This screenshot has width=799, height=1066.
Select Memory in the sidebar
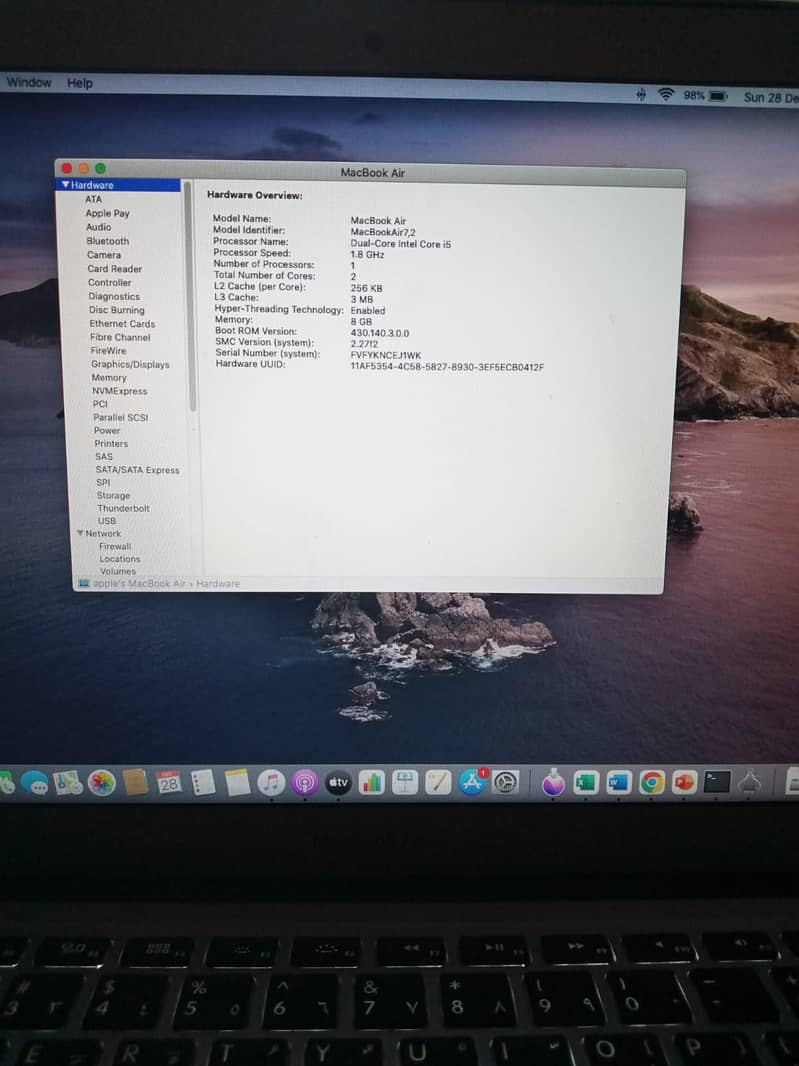(109, 377)
